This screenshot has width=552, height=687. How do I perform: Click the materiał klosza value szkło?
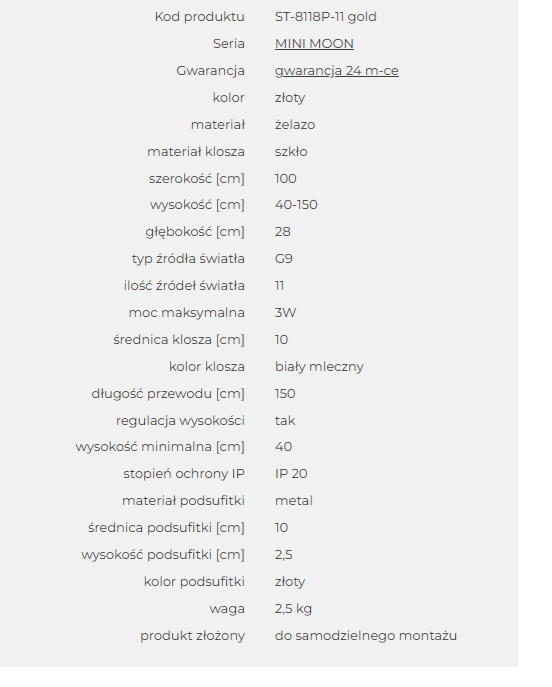point(291,152)
